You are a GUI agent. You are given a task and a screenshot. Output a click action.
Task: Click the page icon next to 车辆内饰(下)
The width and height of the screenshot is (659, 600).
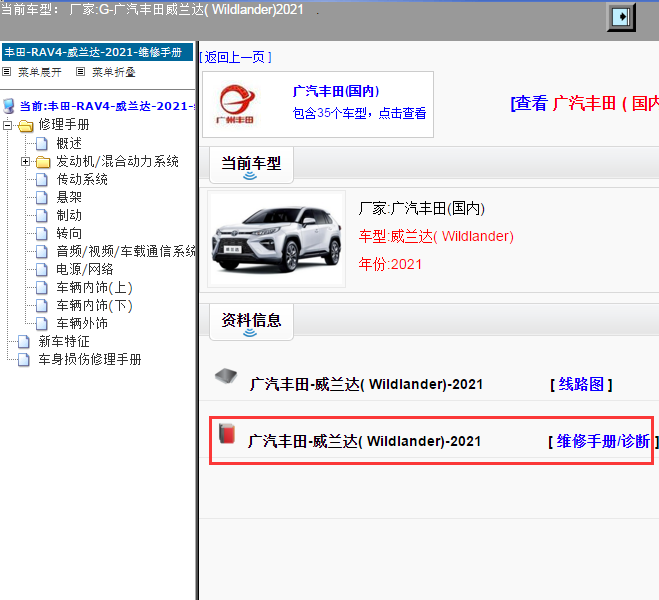coord(42,305)
